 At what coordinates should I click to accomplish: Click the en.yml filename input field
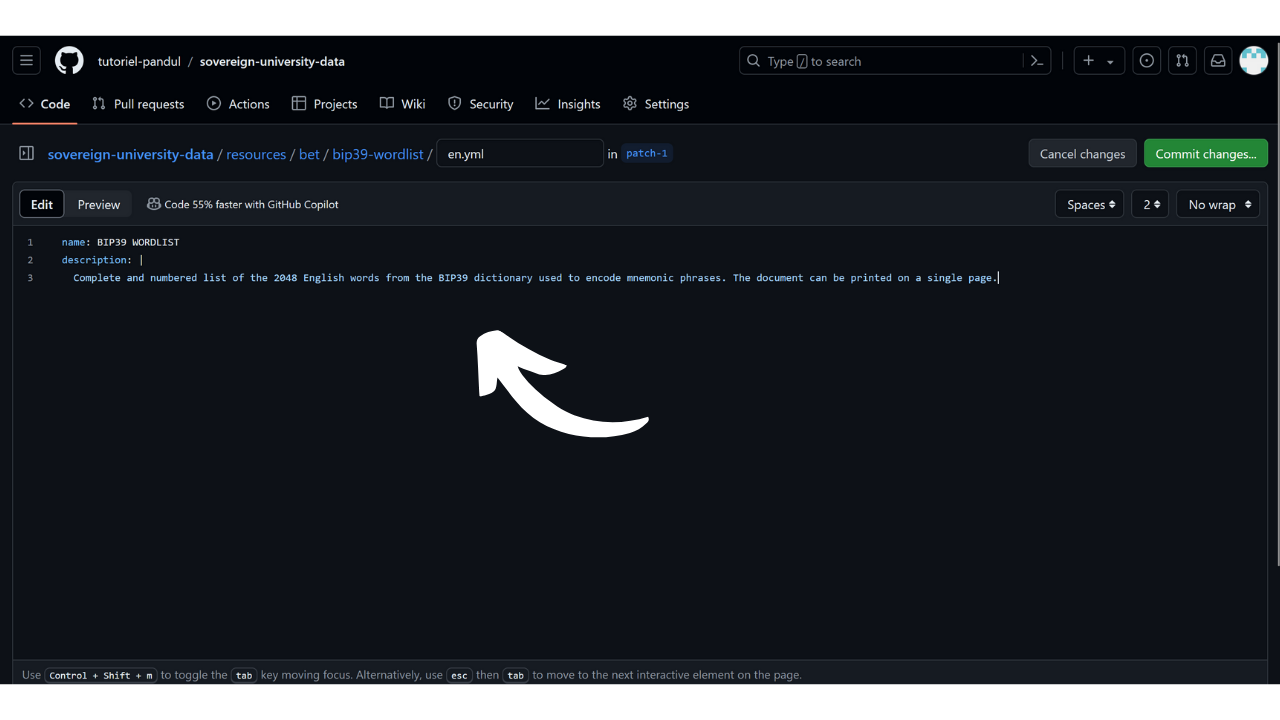click(x=520, y=154)
